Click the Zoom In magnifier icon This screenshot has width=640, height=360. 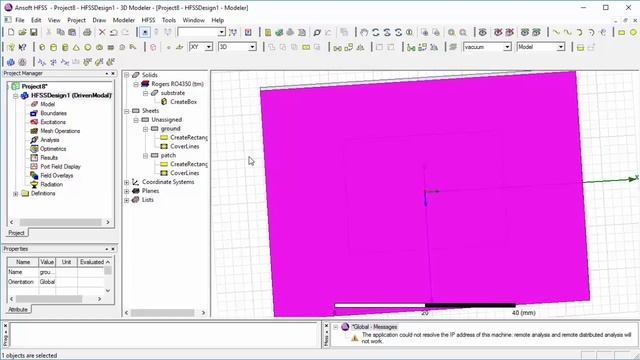pyautogui.click(x=451, y=32)
